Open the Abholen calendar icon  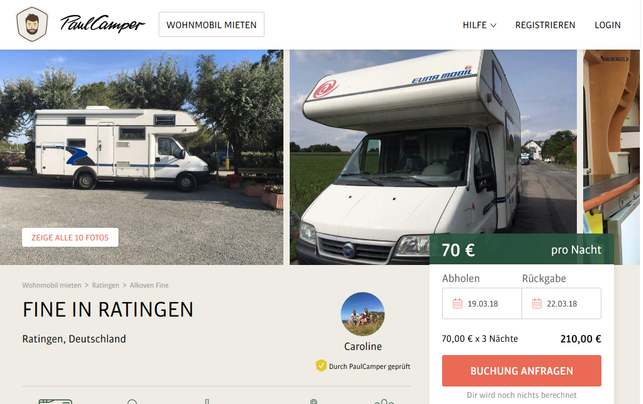(457, 304)
